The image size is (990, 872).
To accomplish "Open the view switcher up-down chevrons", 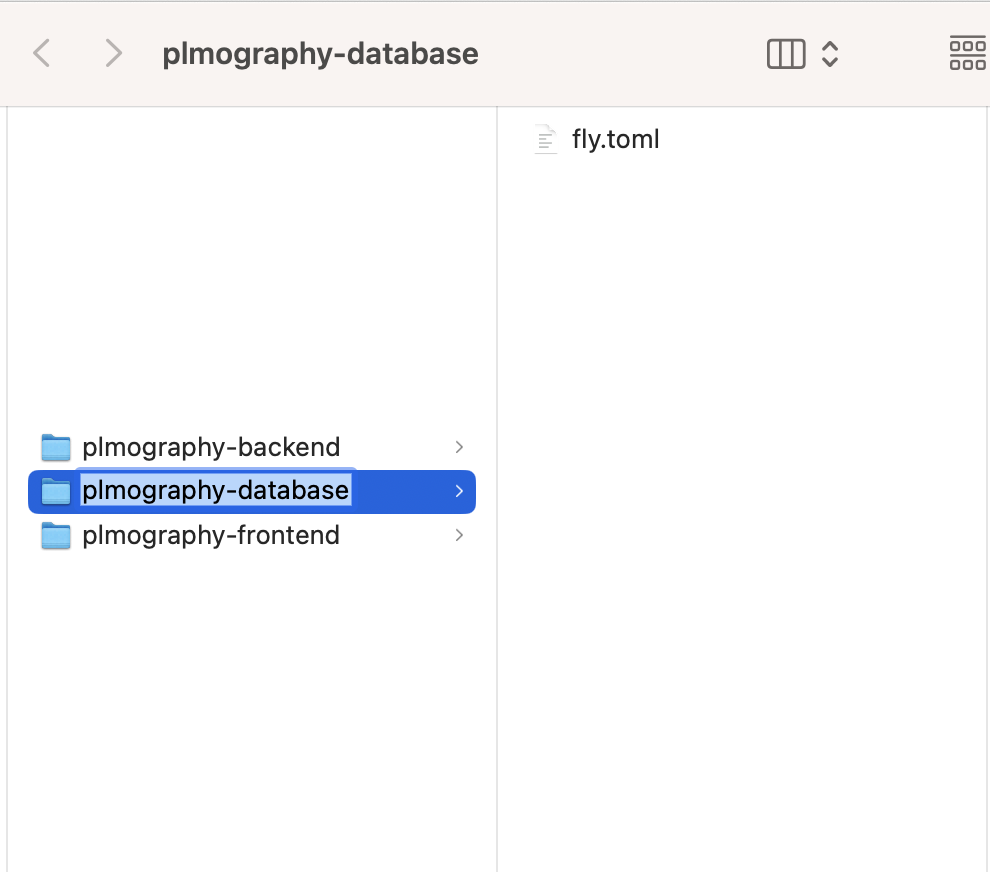I will click(830, 54).
